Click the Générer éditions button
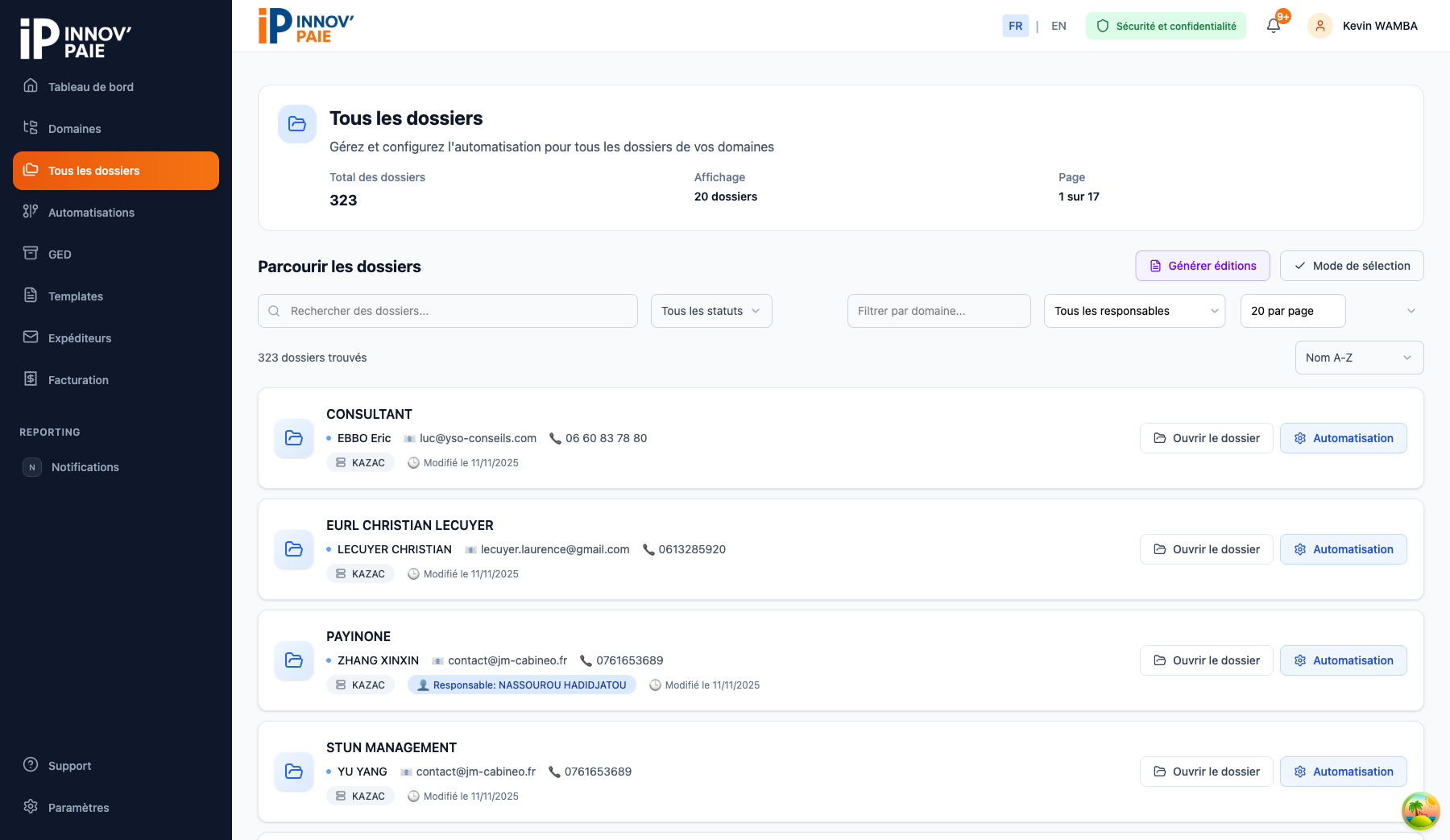Viewport: 1450px width, 840px height. tap(1203, 266)
